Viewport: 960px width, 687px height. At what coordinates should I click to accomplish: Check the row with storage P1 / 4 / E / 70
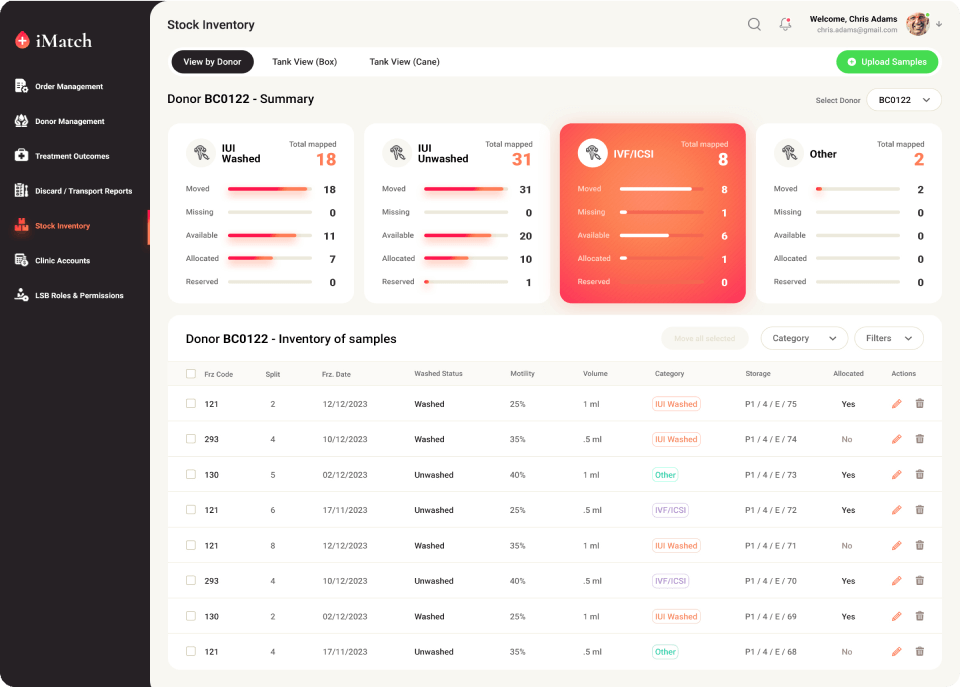click(x=191, y=580)
